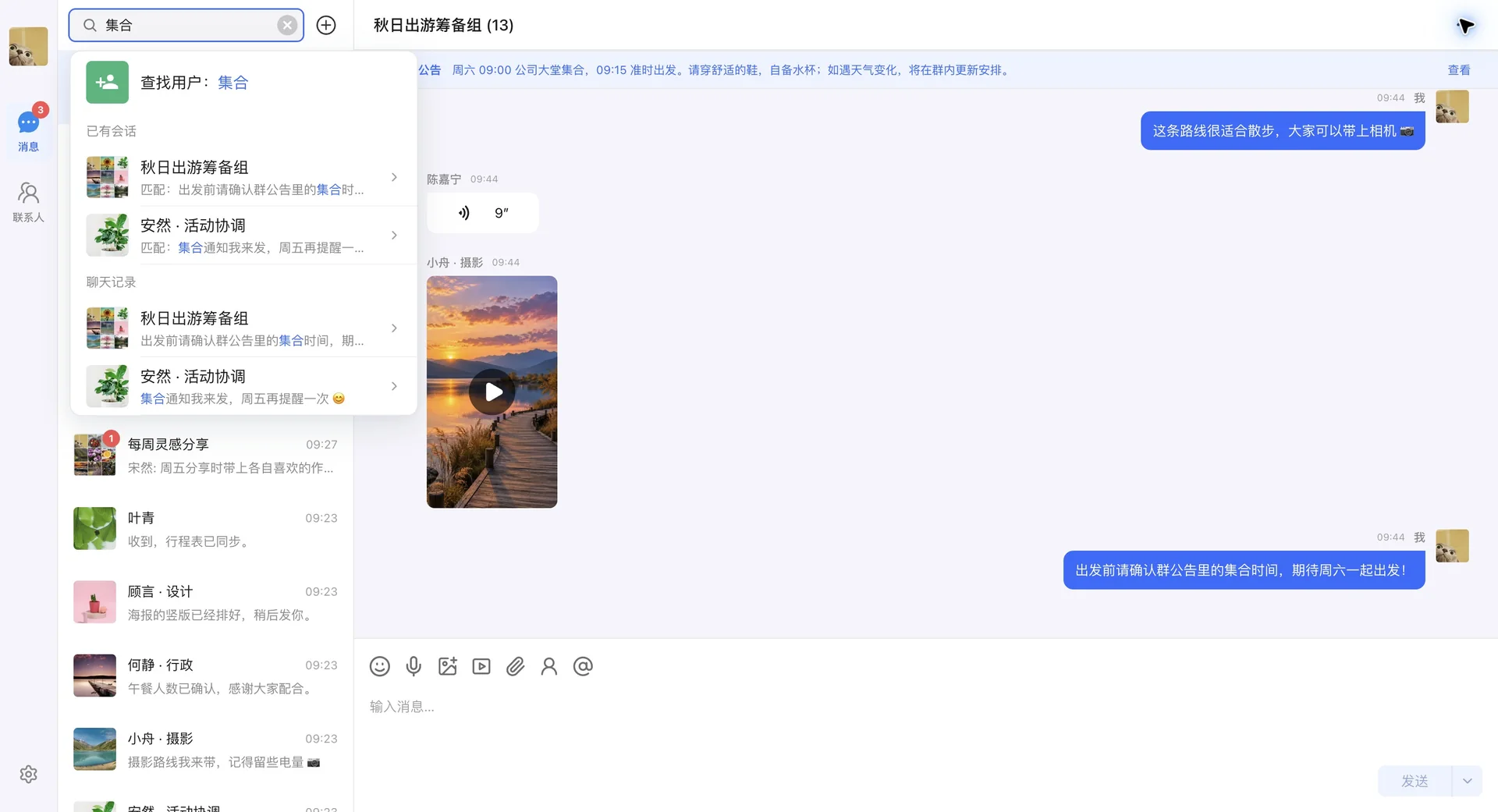
Task: Click the 发送 send button
Action: (x=1415, y=781)
